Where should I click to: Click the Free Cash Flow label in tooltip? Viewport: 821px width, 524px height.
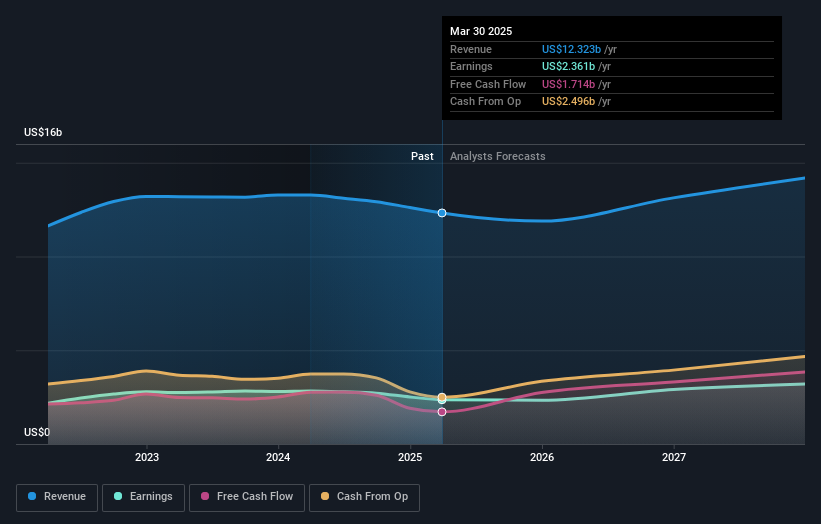click(x=488, y=84)
